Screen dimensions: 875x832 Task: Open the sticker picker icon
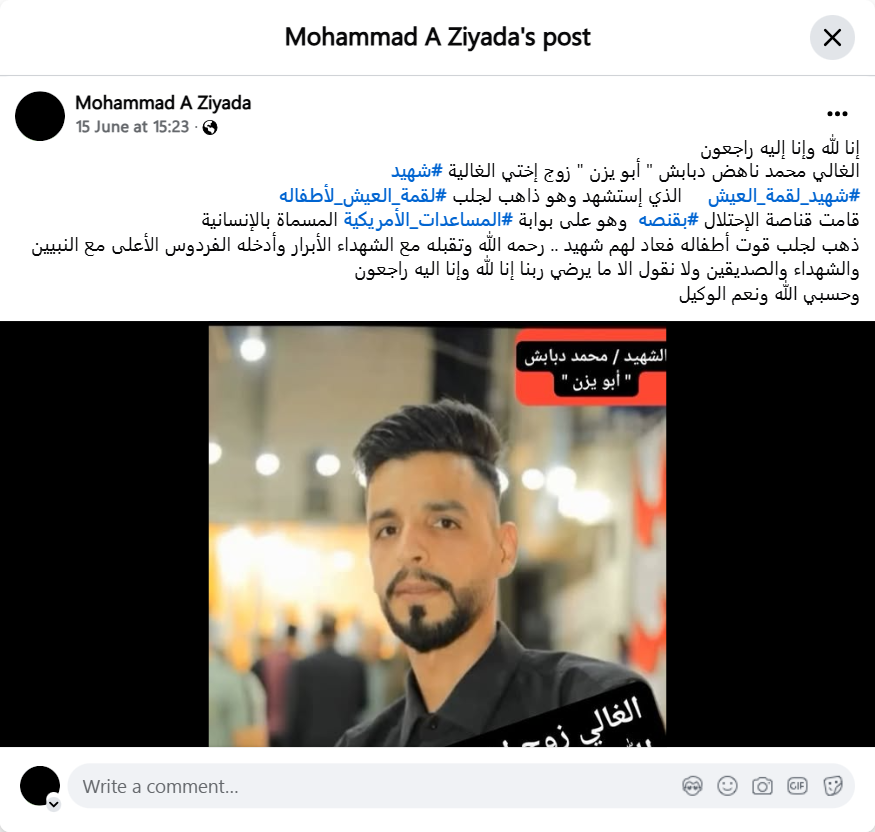coord(832,786)
